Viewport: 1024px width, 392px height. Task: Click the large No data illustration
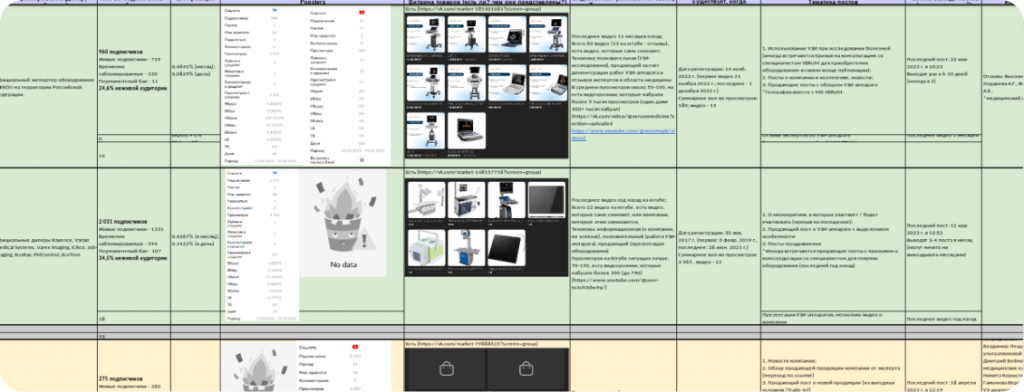[343, 224]
